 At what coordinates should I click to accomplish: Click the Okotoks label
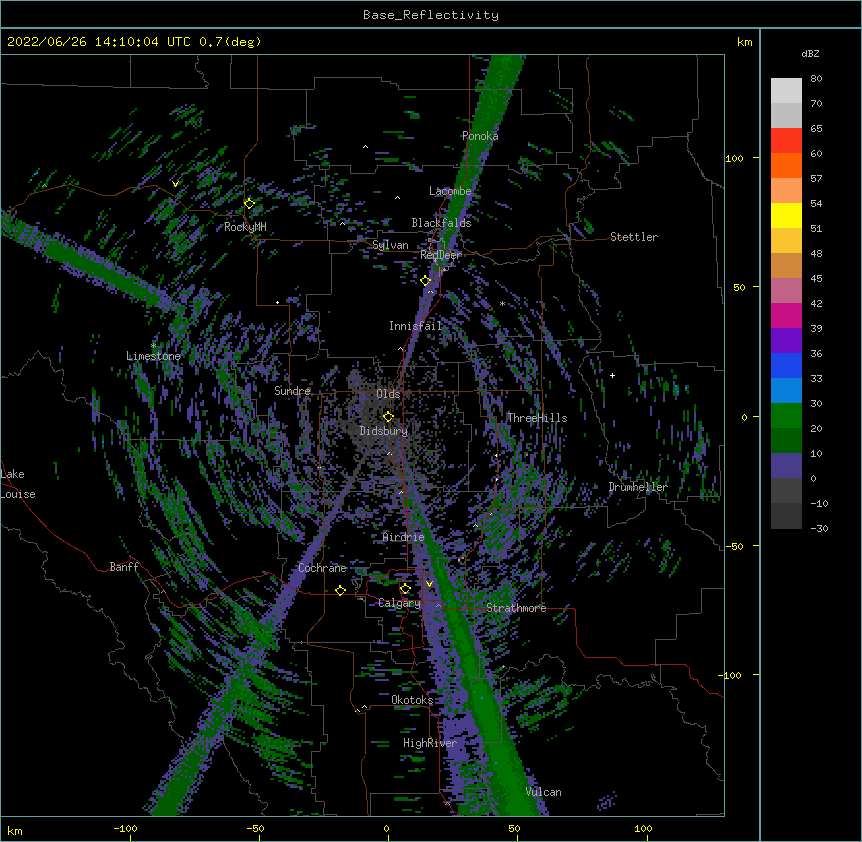pyautogui.click(x=412, y=700)
